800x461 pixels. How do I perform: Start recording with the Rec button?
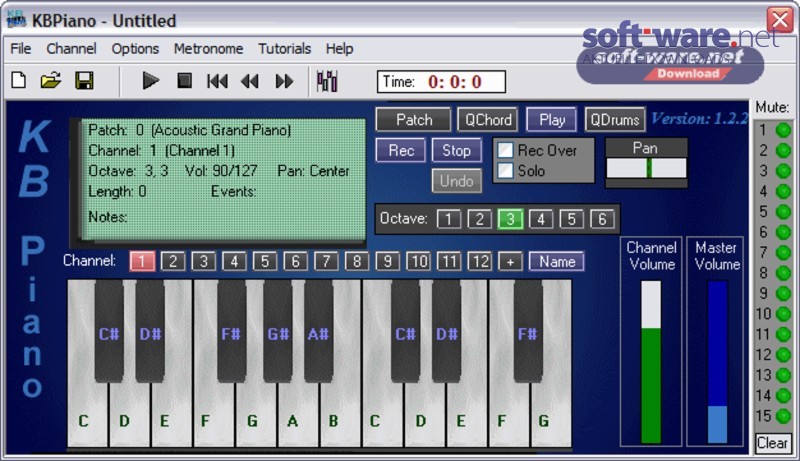tap(401, 150)
